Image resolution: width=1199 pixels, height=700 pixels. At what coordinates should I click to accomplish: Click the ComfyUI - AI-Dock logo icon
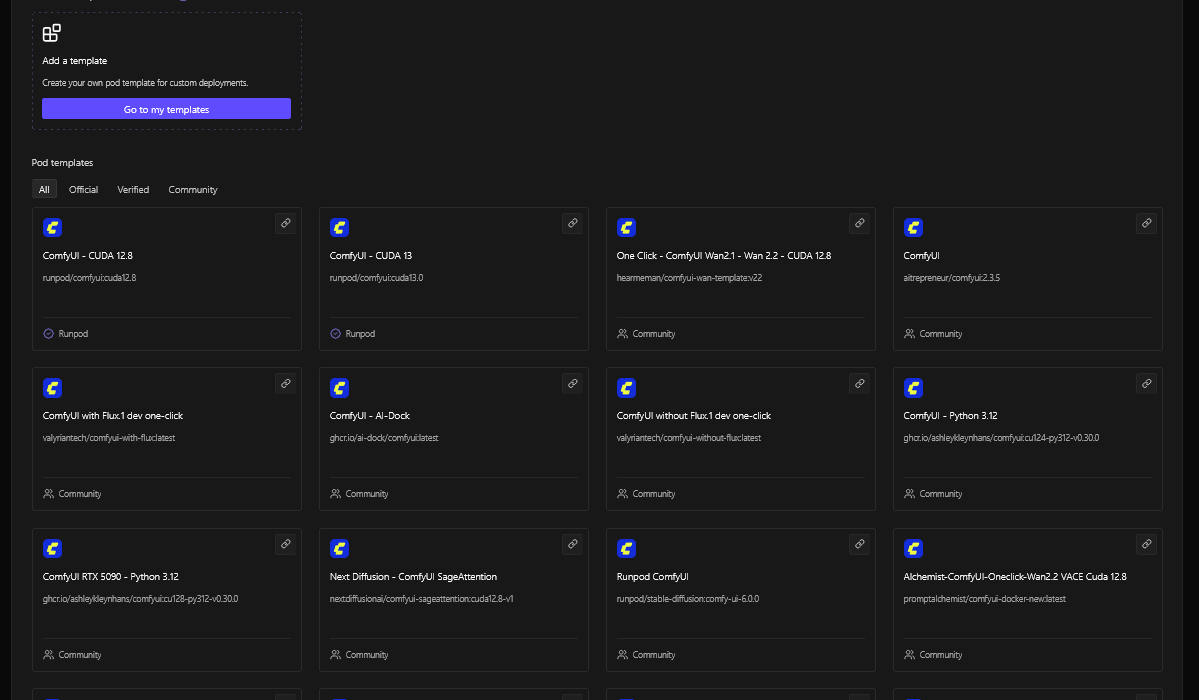(x=340, y=388)
